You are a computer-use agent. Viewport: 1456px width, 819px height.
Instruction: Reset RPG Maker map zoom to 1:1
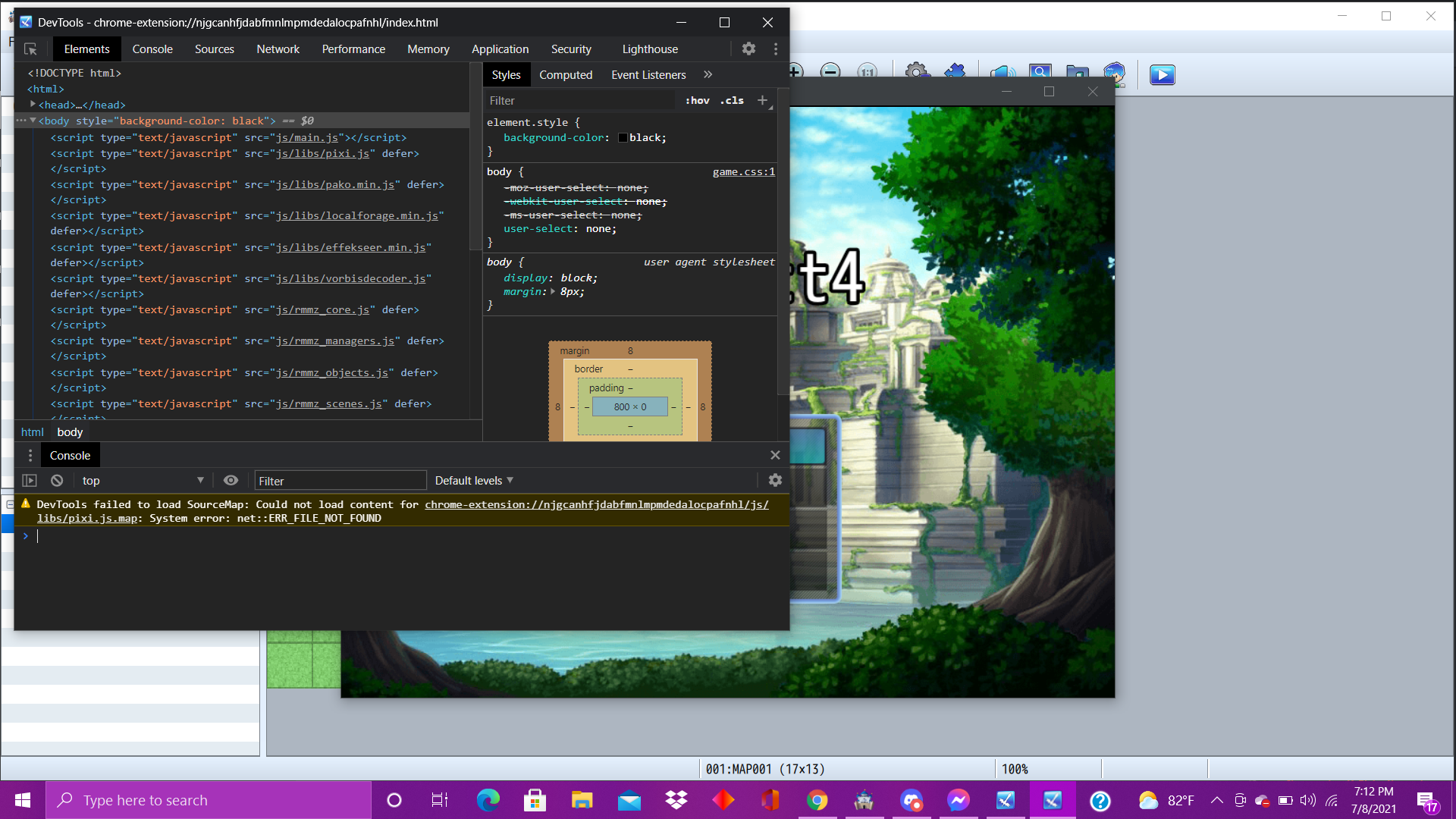[868, 72]
